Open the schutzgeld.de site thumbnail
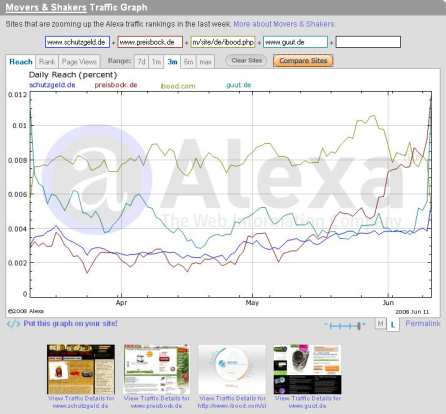446x414 pixels. [81, 369]
